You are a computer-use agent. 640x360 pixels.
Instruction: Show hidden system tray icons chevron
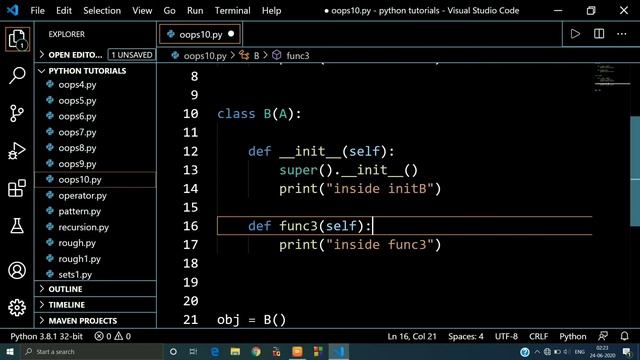(x=537, y=351)
